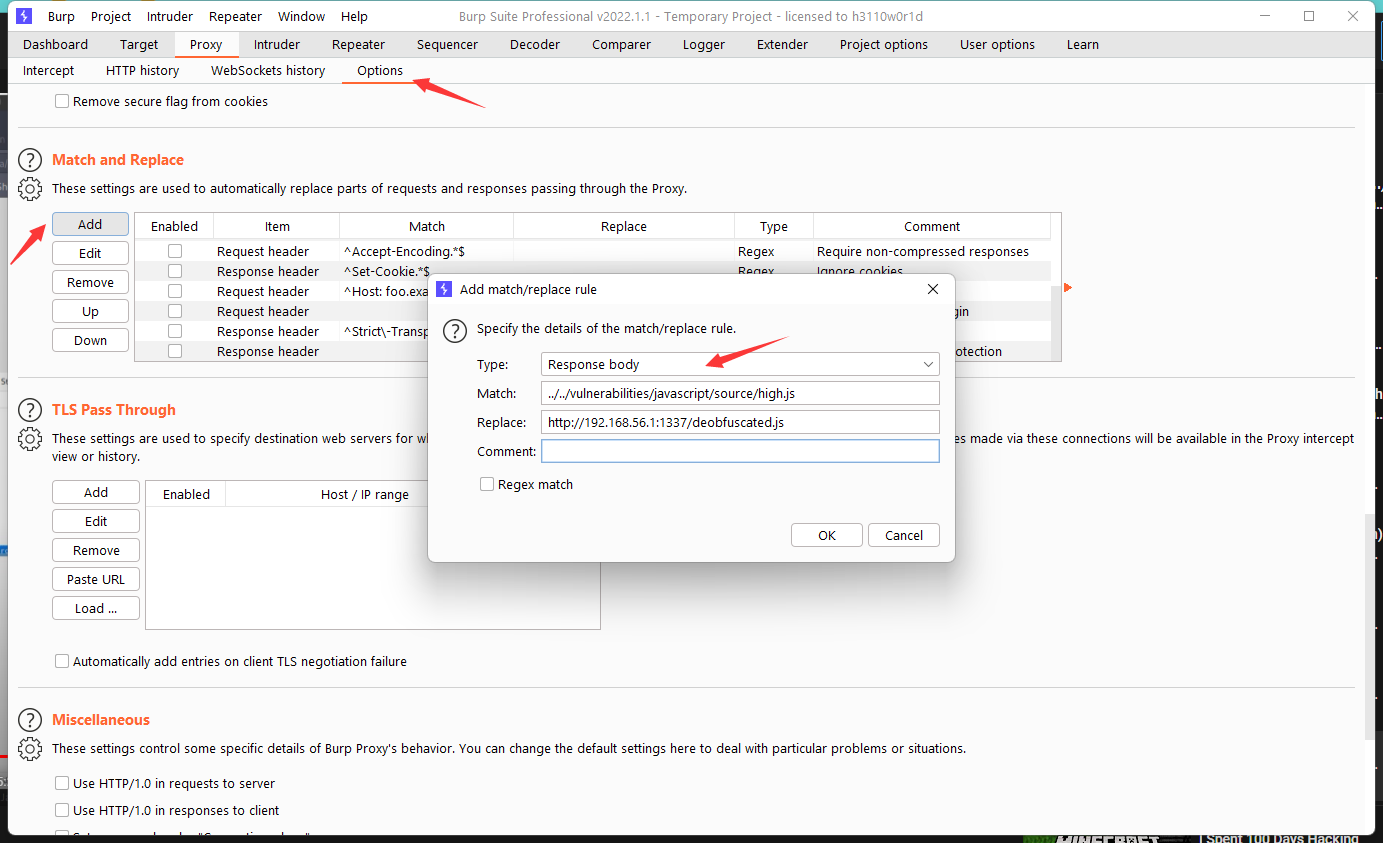The image size is (1383, 843).
Task: Switch to the Intercept sub-tab
Action: [x=49, y=70]
